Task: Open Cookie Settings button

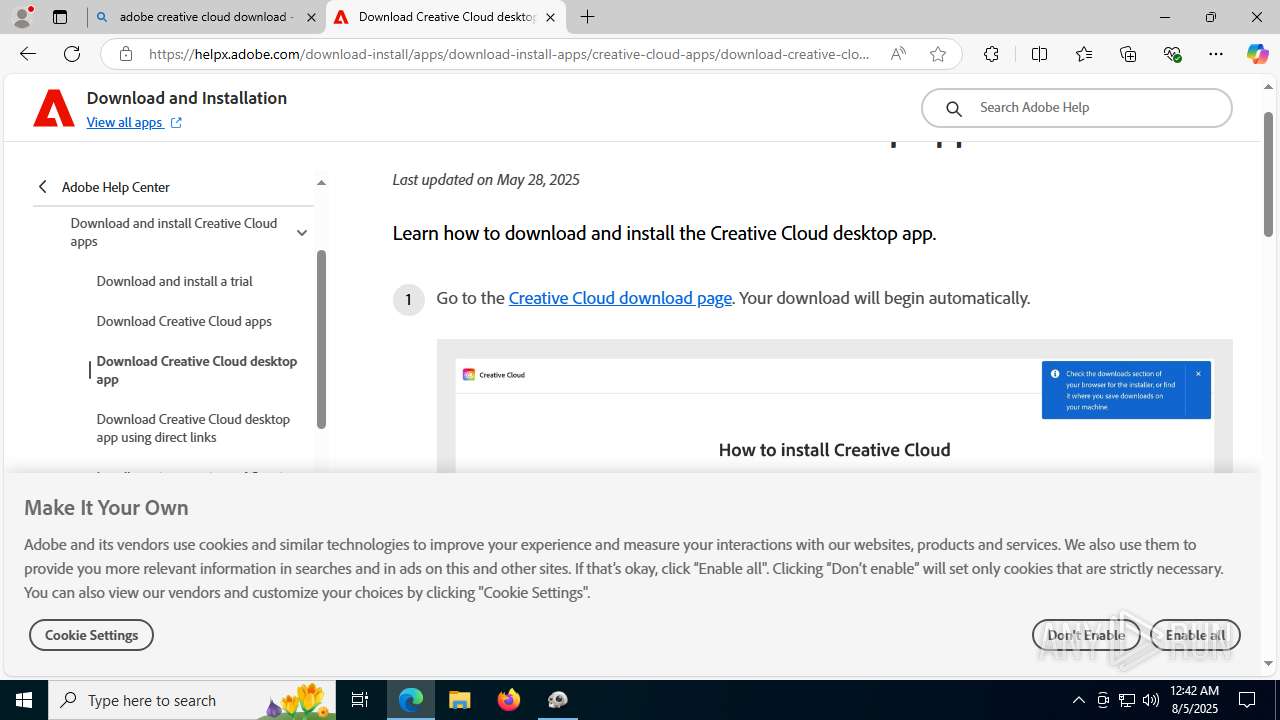Action: (91, 635)
